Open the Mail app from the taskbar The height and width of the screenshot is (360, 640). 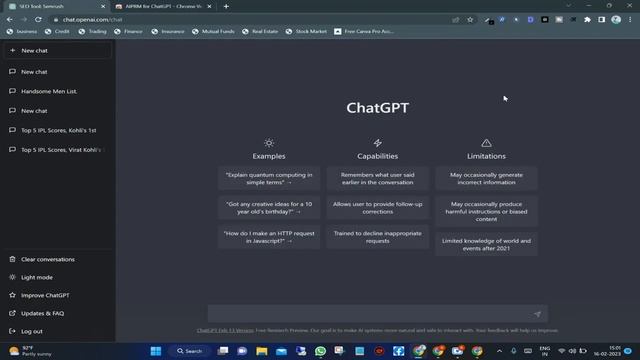pyautogui.click(x=281, y=351)
